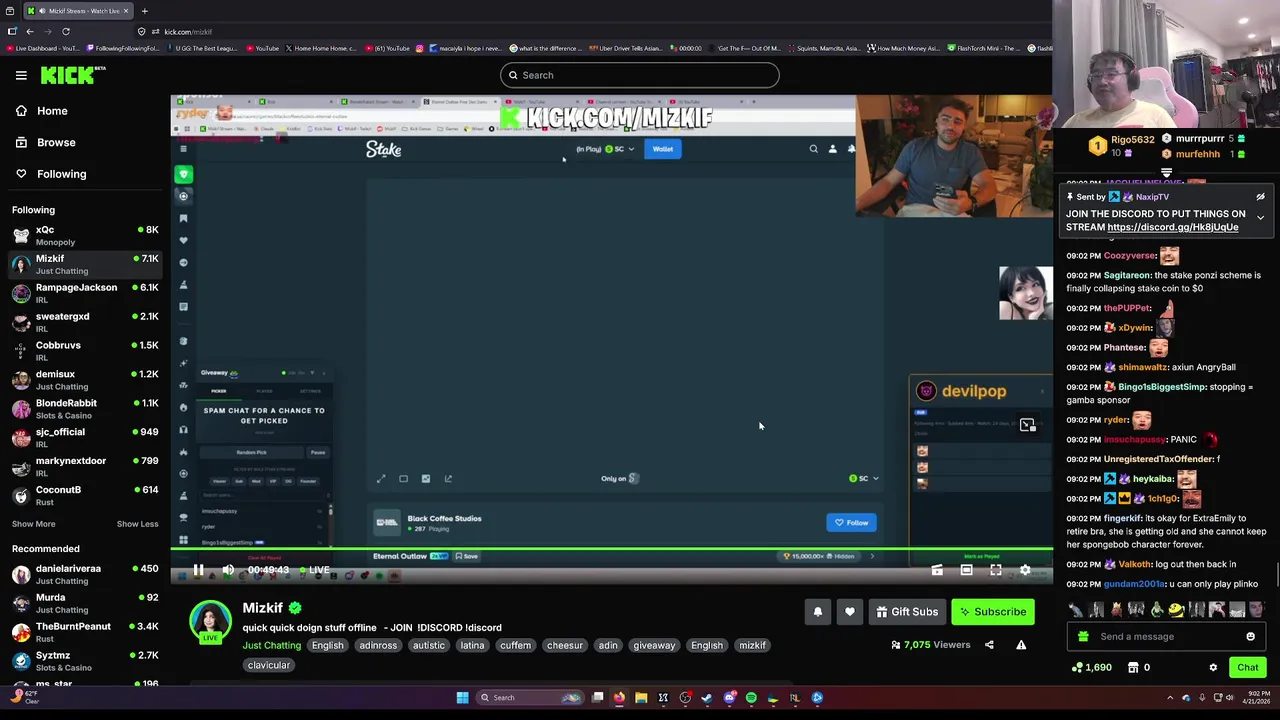Show hidden system tray icons
Viewport: 1280px width, 720px height.
click(x=1170, y=698)
